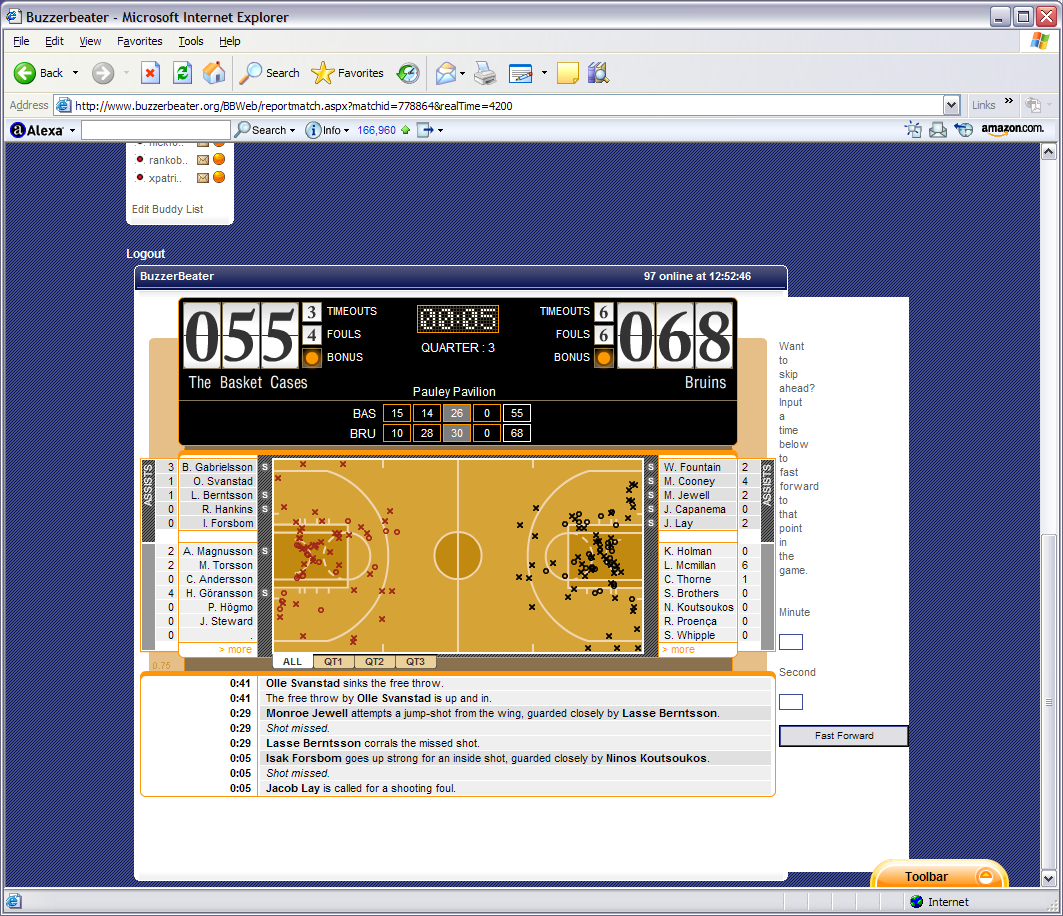Open the Favorites pane
Image resolution: width=1063 pixels, height=916 pixels.
point(348,73)
